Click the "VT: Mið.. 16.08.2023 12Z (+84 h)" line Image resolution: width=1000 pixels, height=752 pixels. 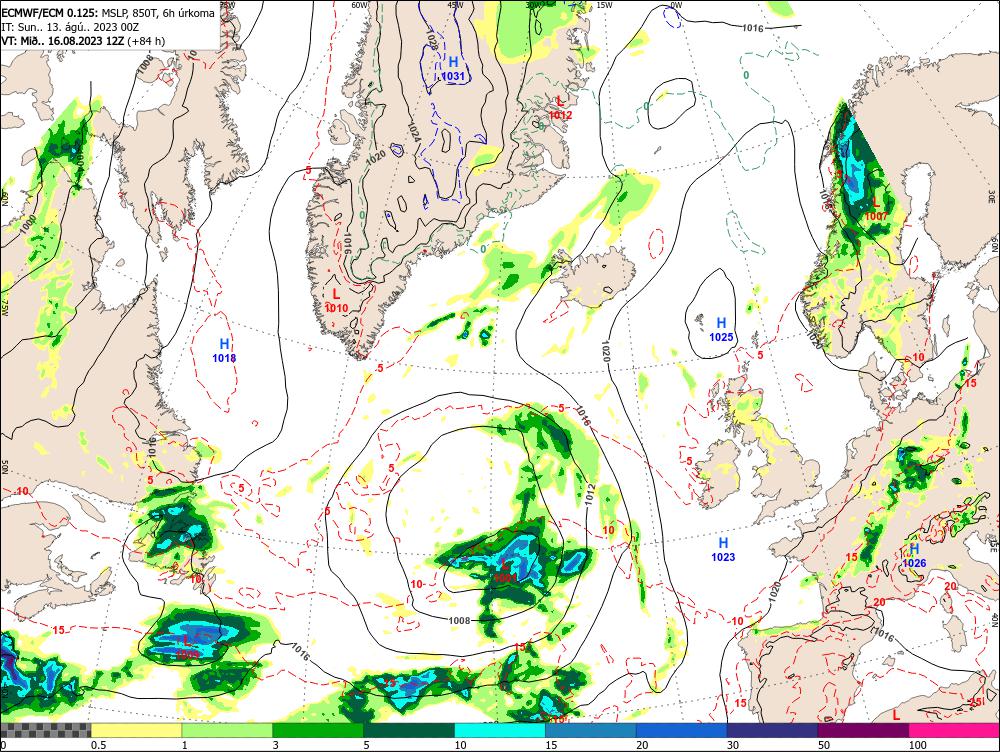coord(83,41)
